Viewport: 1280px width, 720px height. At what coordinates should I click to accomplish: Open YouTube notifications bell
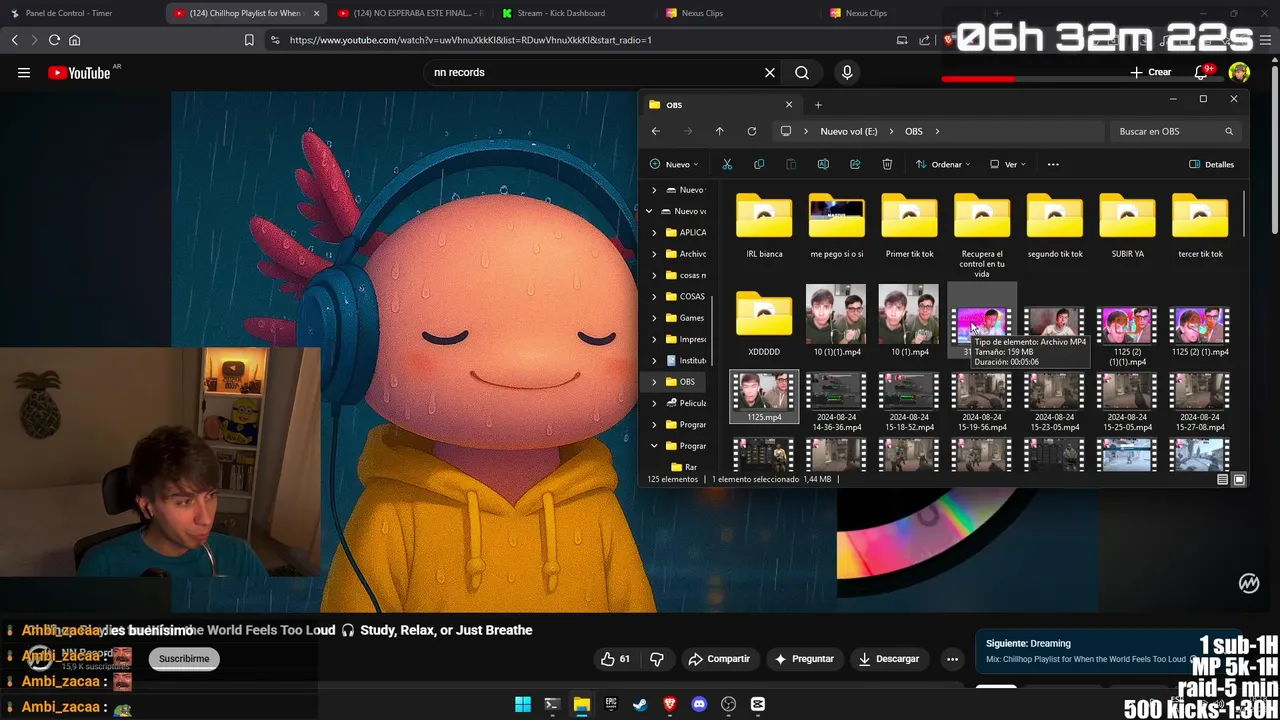[1201, 72]
